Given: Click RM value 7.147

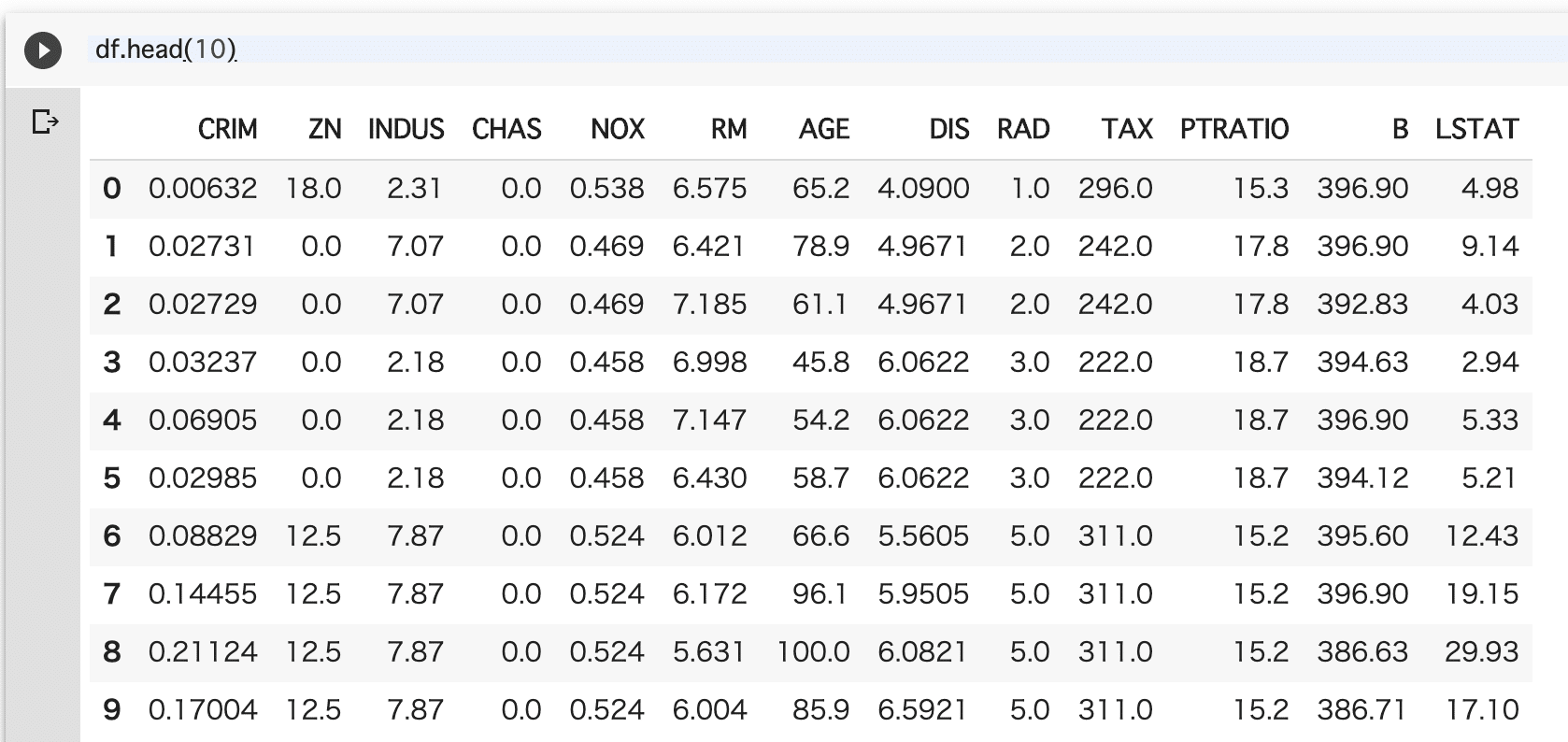Looking at the screenshot, I should [x=710, y=421].
